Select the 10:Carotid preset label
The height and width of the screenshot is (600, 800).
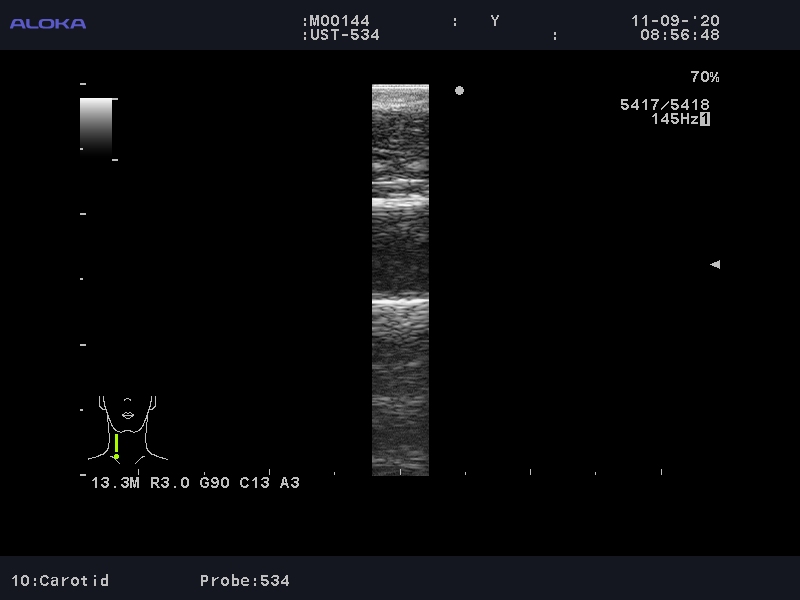pos(60,580)
